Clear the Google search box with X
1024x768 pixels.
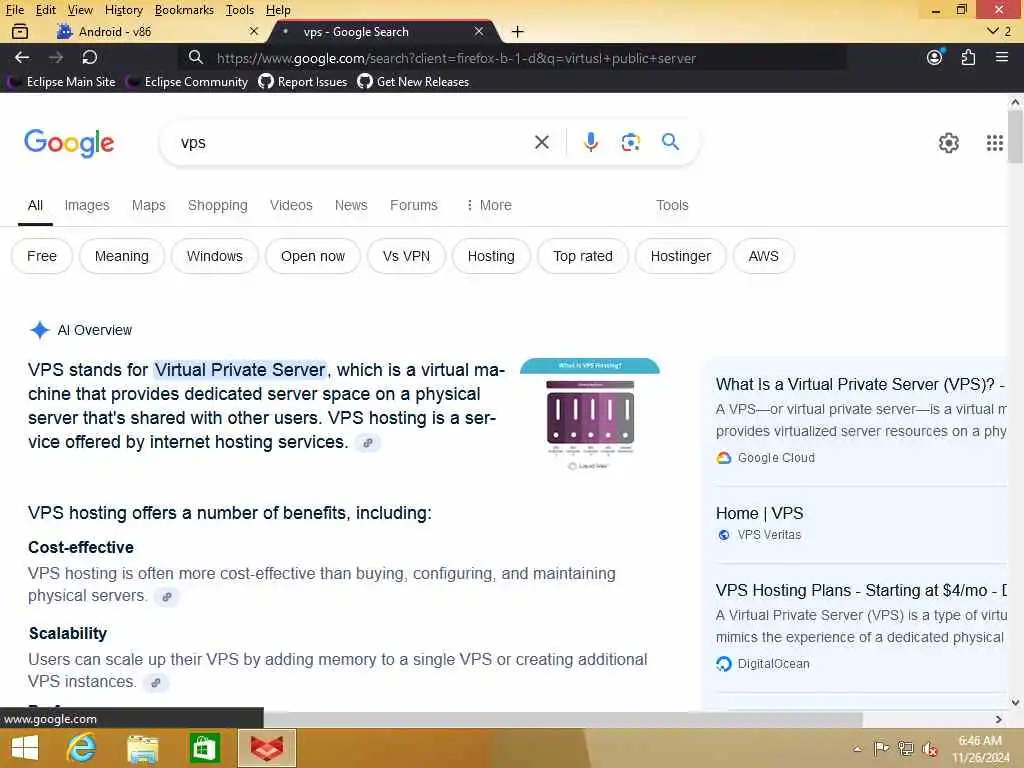click(x=541, y=142)
